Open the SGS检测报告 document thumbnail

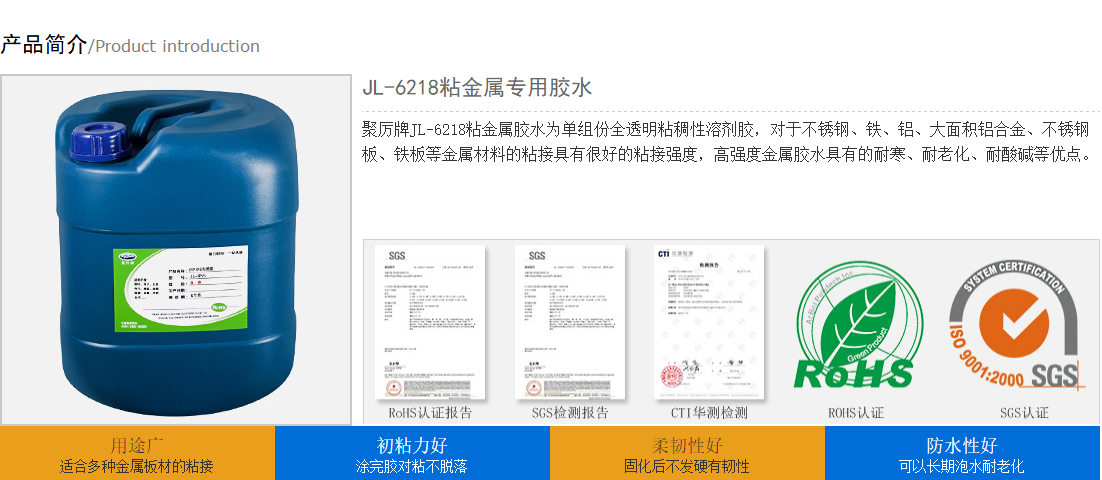tap(570, 322)
